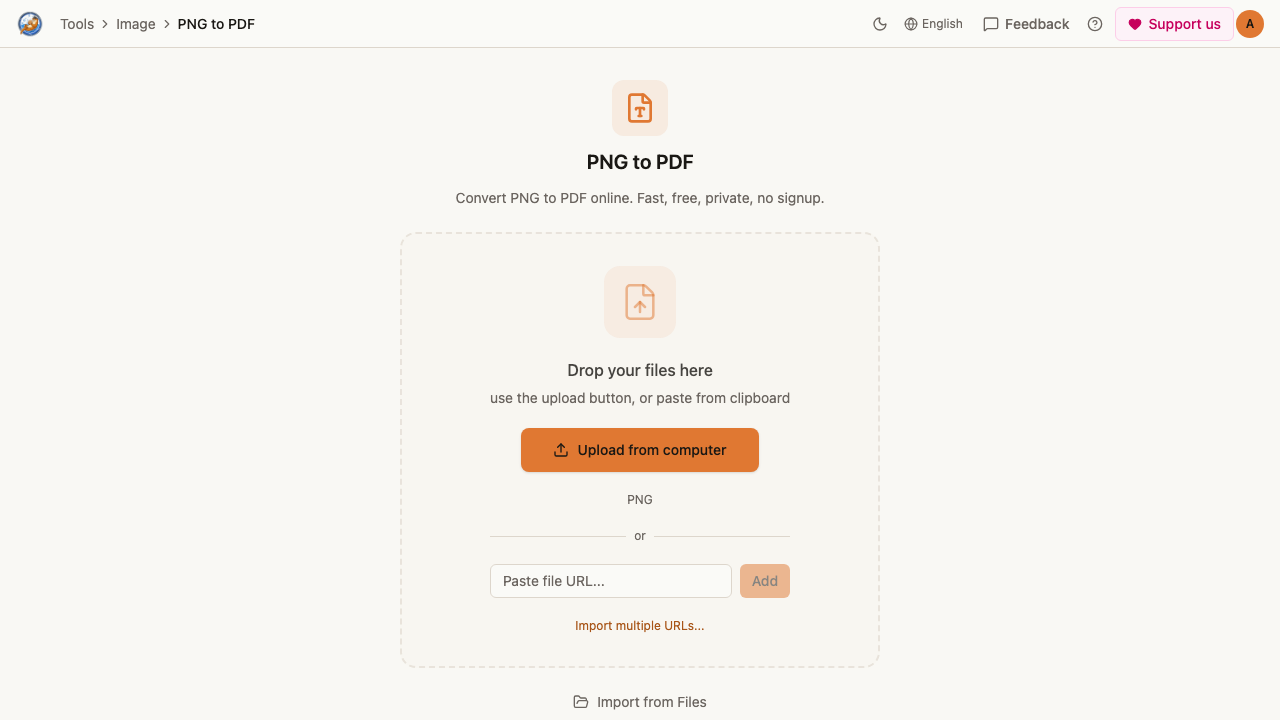The width and height of the screenshot is (1280, 720).
Task: Click the globe language icon
Action: [911, 24]
